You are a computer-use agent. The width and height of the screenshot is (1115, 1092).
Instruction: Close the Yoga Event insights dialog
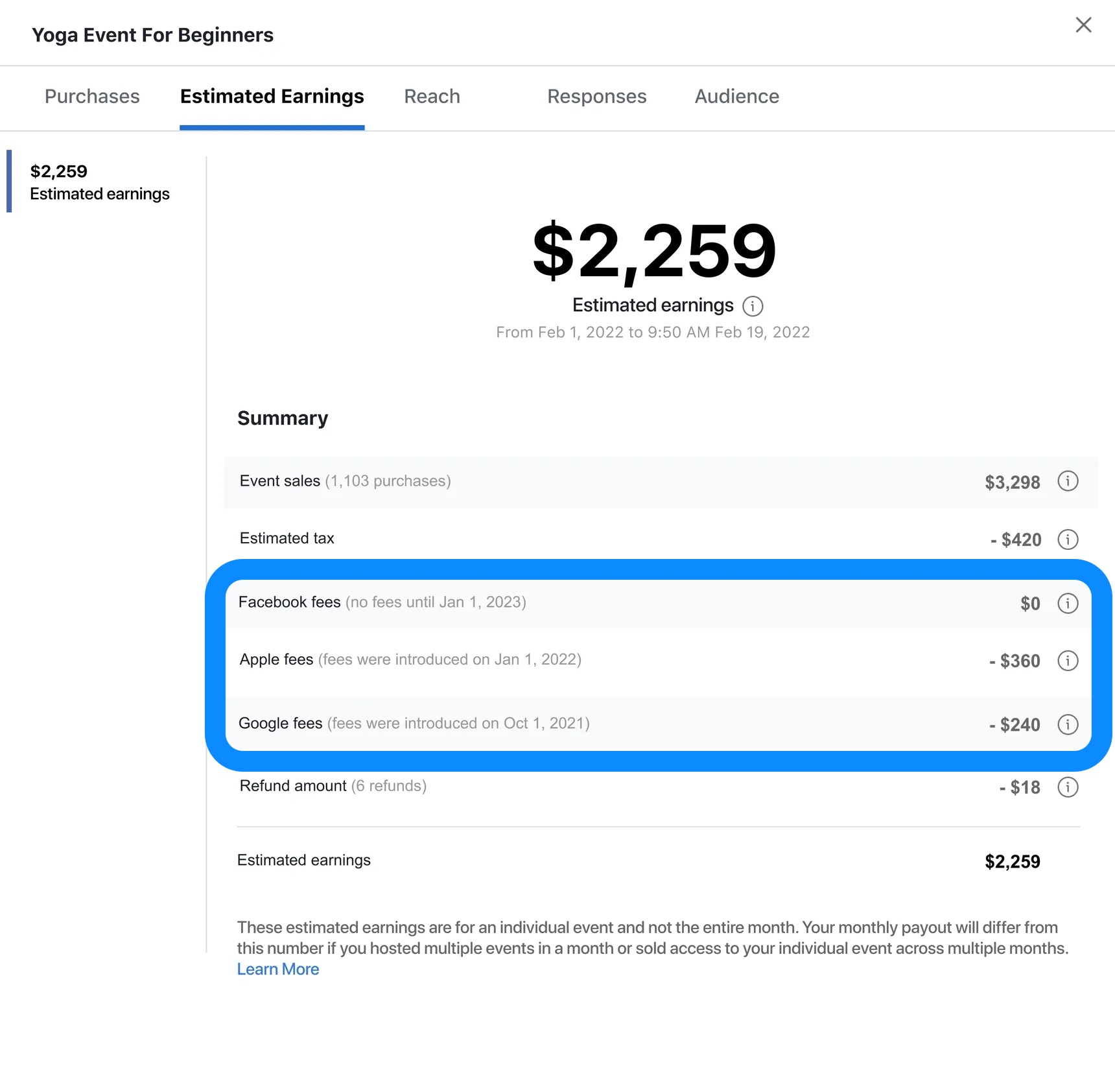(x=1083, y=25)
